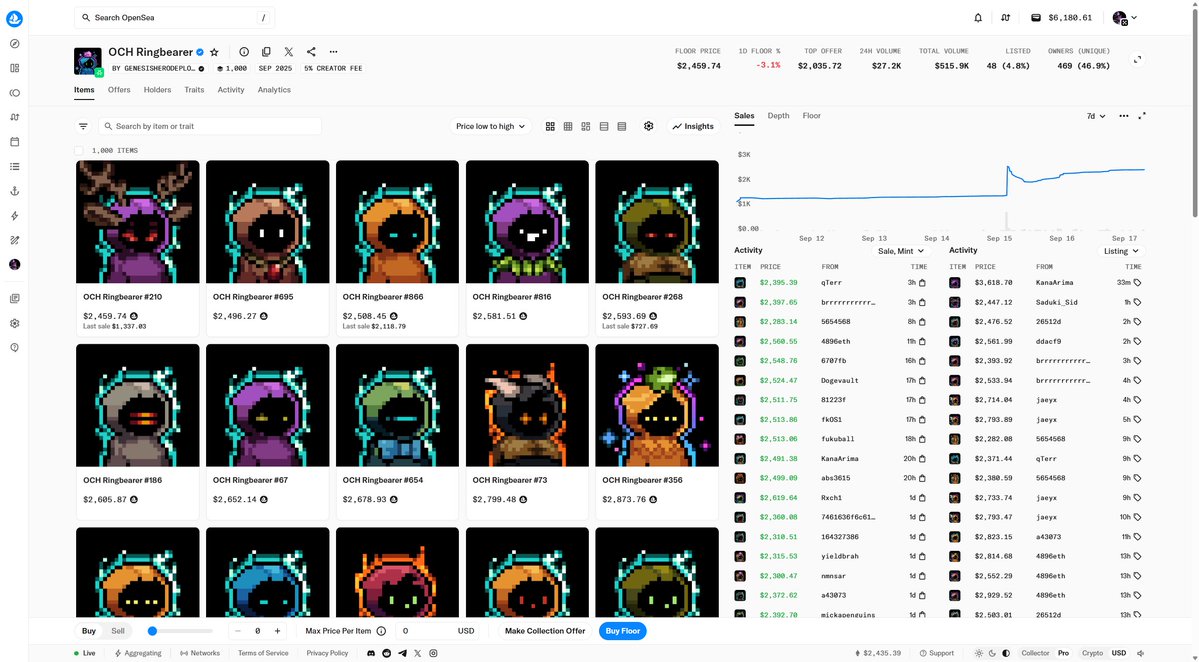Switch to the large grid view
The width and height of the screenshot is (1199, 662).
pos(550,126)
